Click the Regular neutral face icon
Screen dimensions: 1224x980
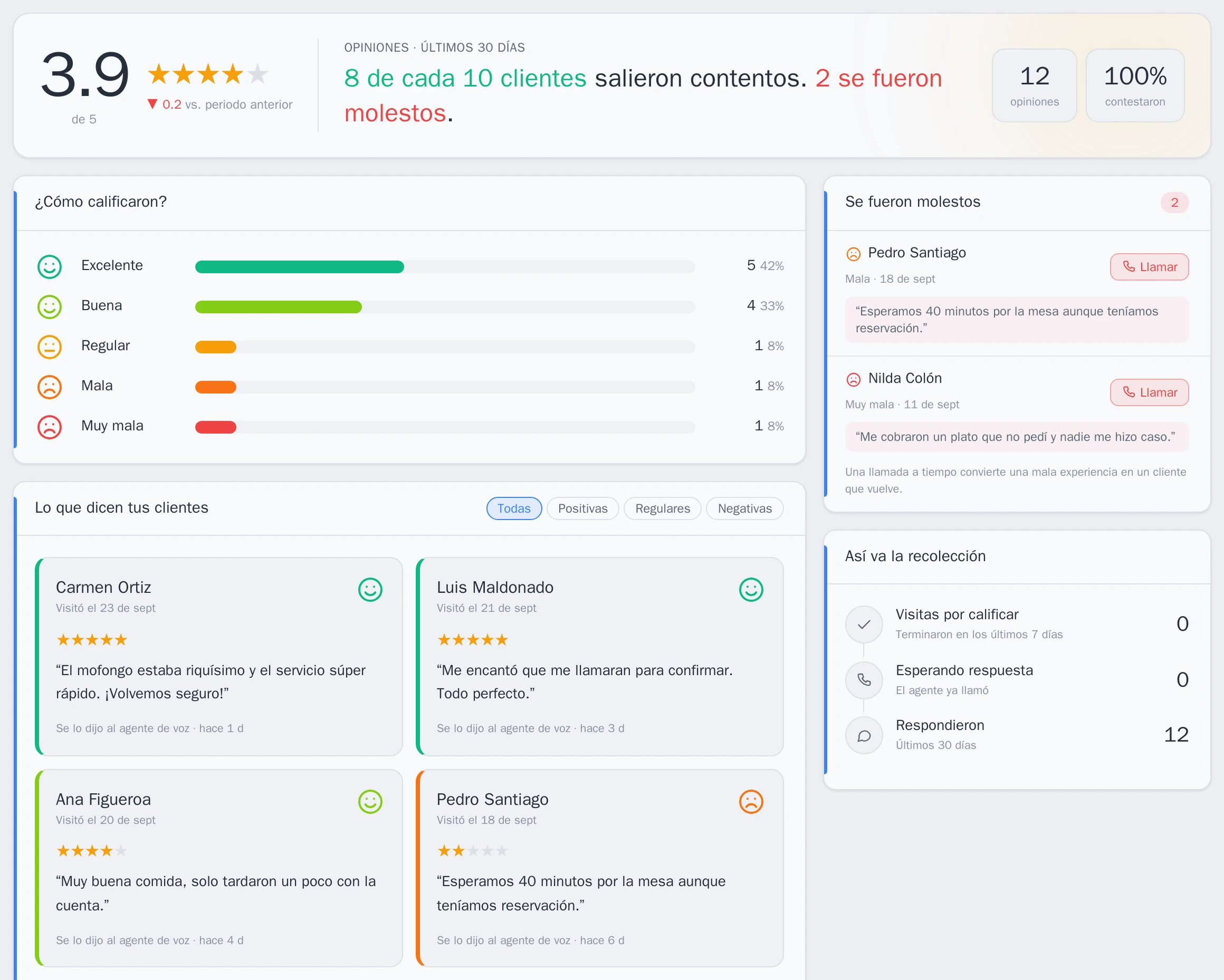(50, 347)
